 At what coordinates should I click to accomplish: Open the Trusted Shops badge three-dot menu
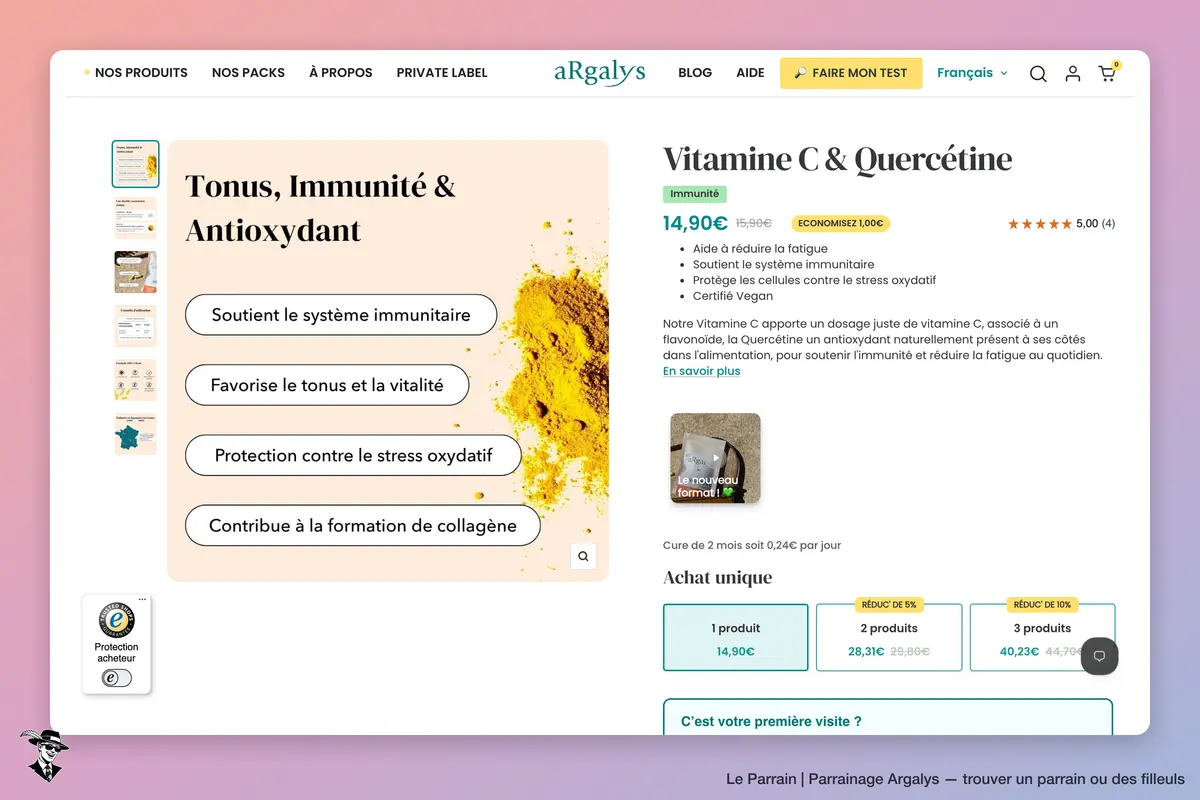[142, 600]
